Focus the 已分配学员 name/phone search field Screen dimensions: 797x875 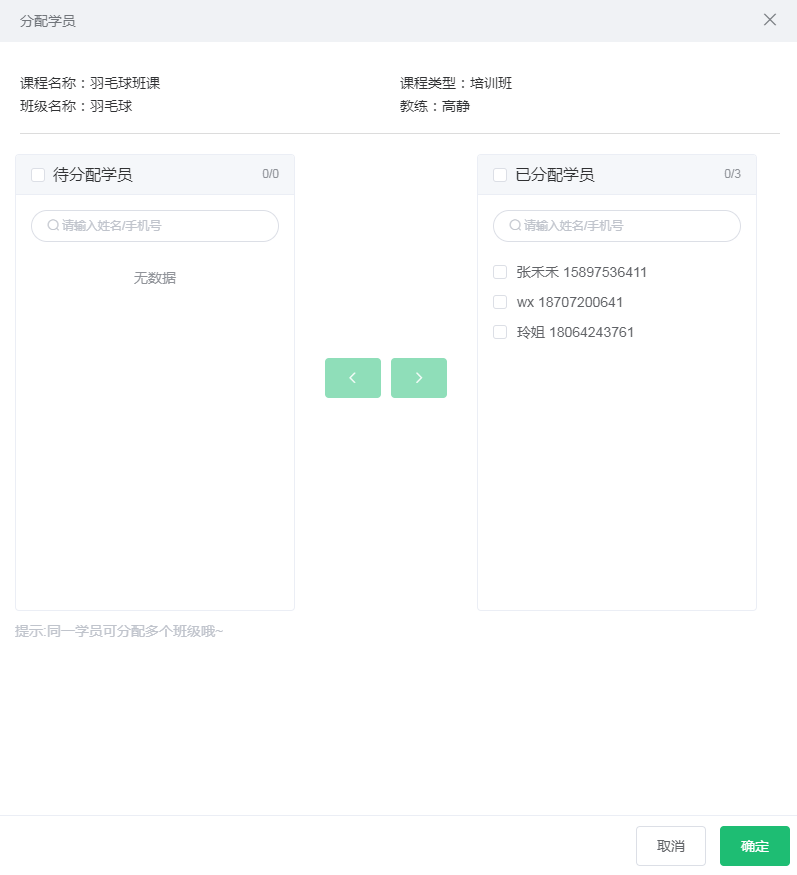point(627,226)
